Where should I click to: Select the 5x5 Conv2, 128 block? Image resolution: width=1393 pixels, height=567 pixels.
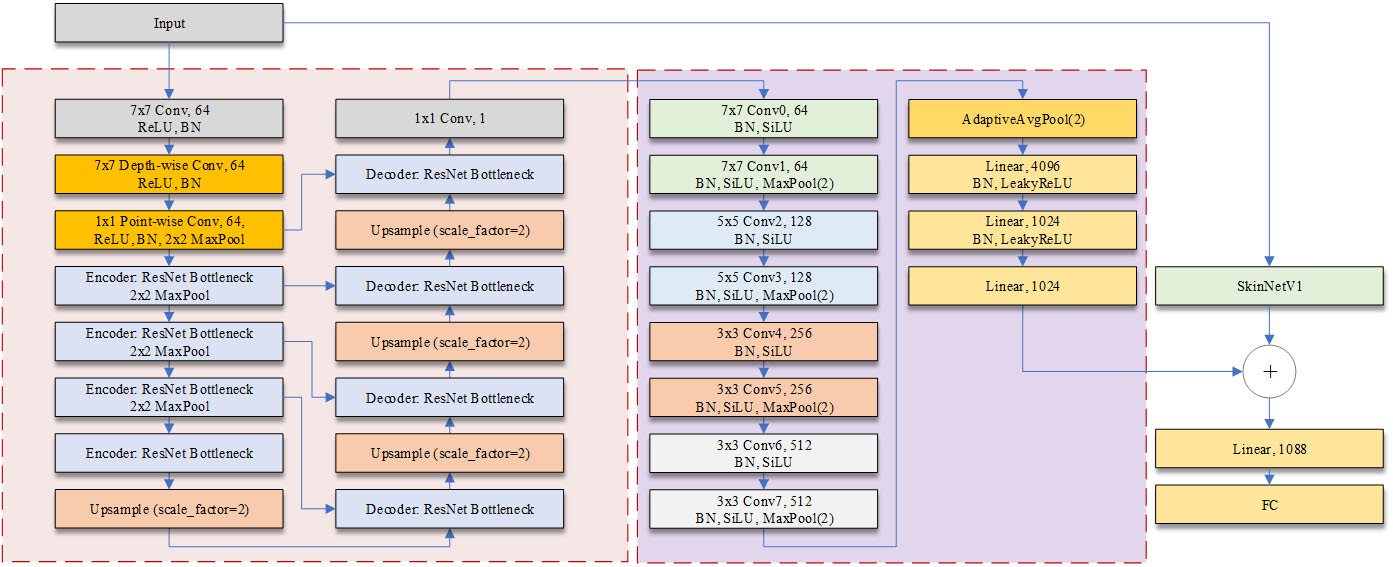764,230
